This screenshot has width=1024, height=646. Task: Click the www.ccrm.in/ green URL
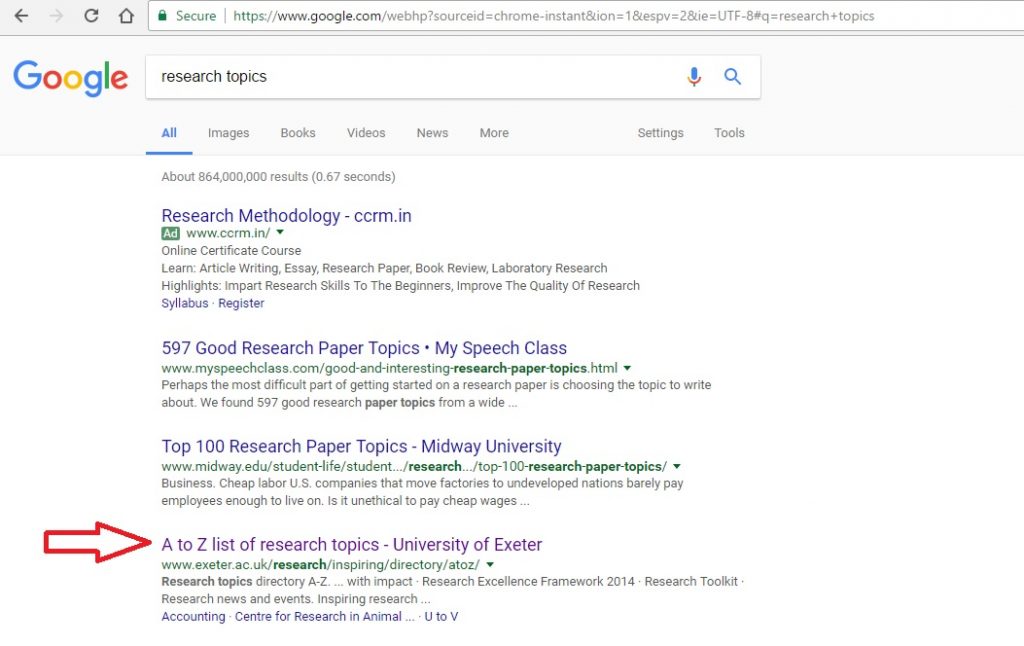[228, 233]
